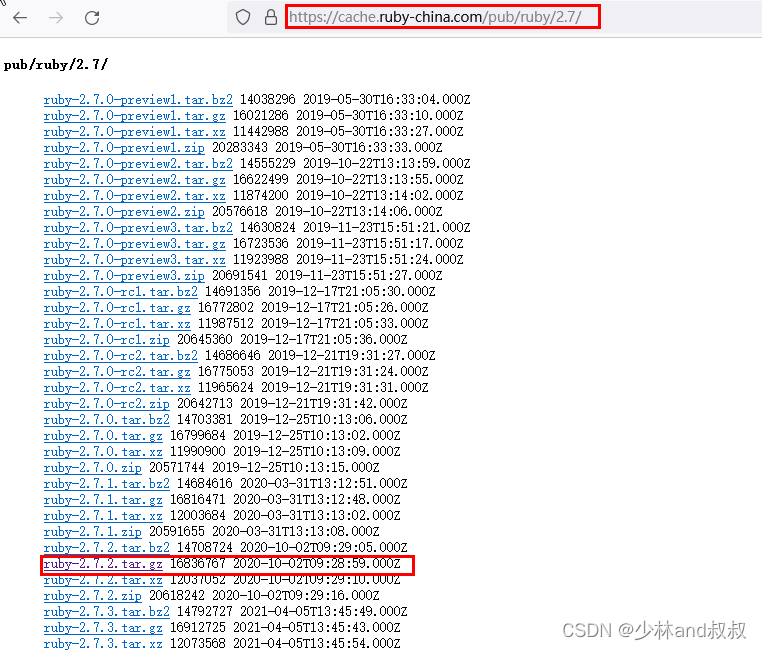Image resolution: width=762 pixels, height=650 pixels.
Task: Download ruby-2.7.1.zip file
Action: (93, 532)
